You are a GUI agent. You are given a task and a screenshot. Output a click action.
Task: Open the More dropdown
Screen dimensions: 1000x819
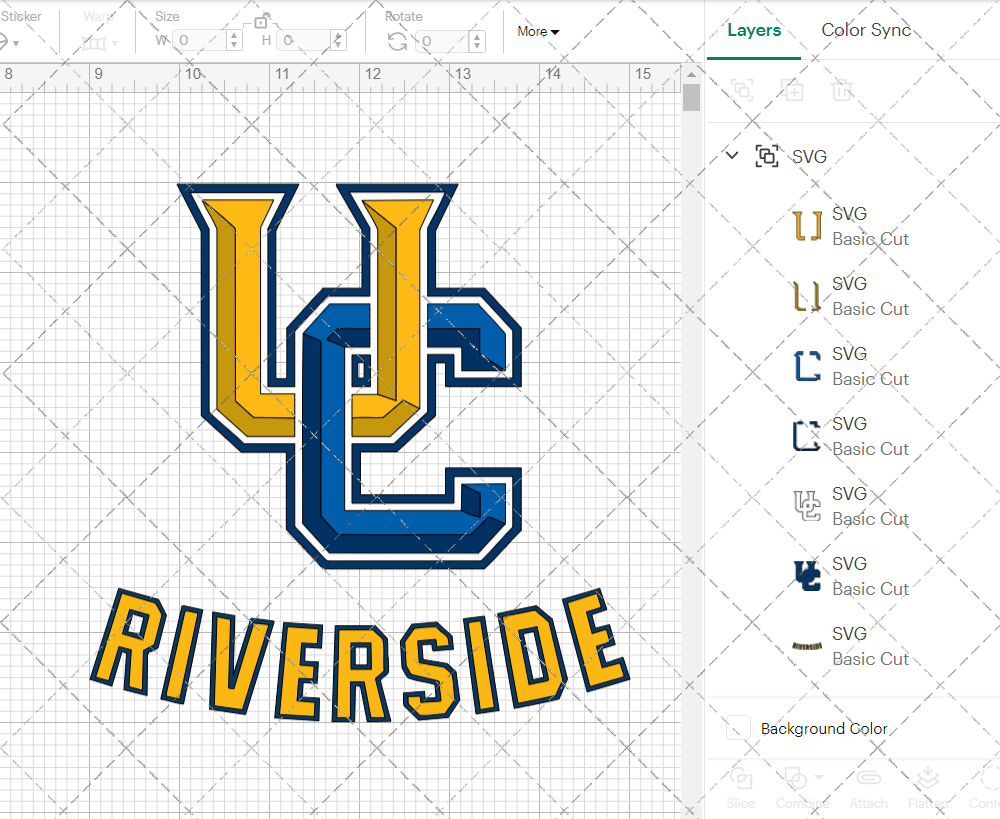point(537,31)
